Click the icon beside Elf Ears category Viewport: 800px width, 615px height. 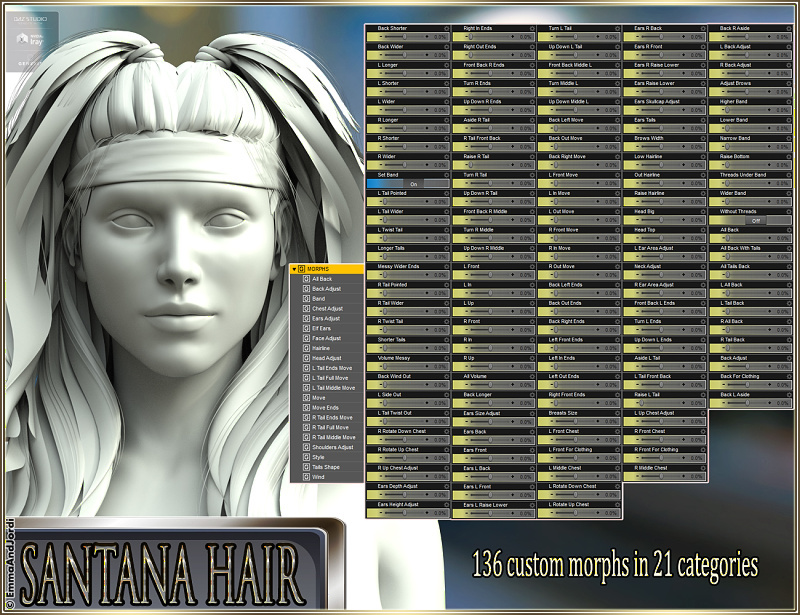[x=306, y=329]
